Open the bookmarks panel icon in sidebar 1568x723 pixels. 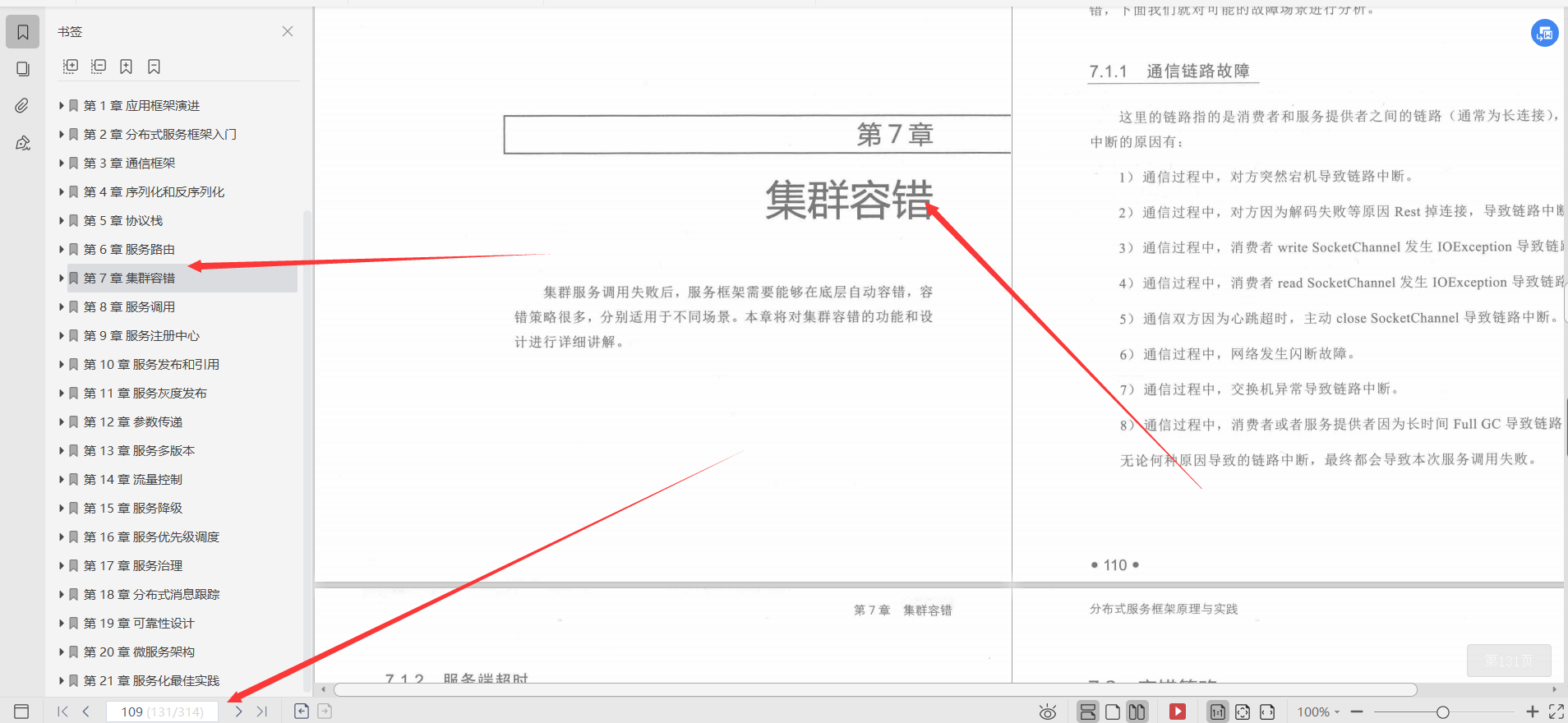click(23, 32)
